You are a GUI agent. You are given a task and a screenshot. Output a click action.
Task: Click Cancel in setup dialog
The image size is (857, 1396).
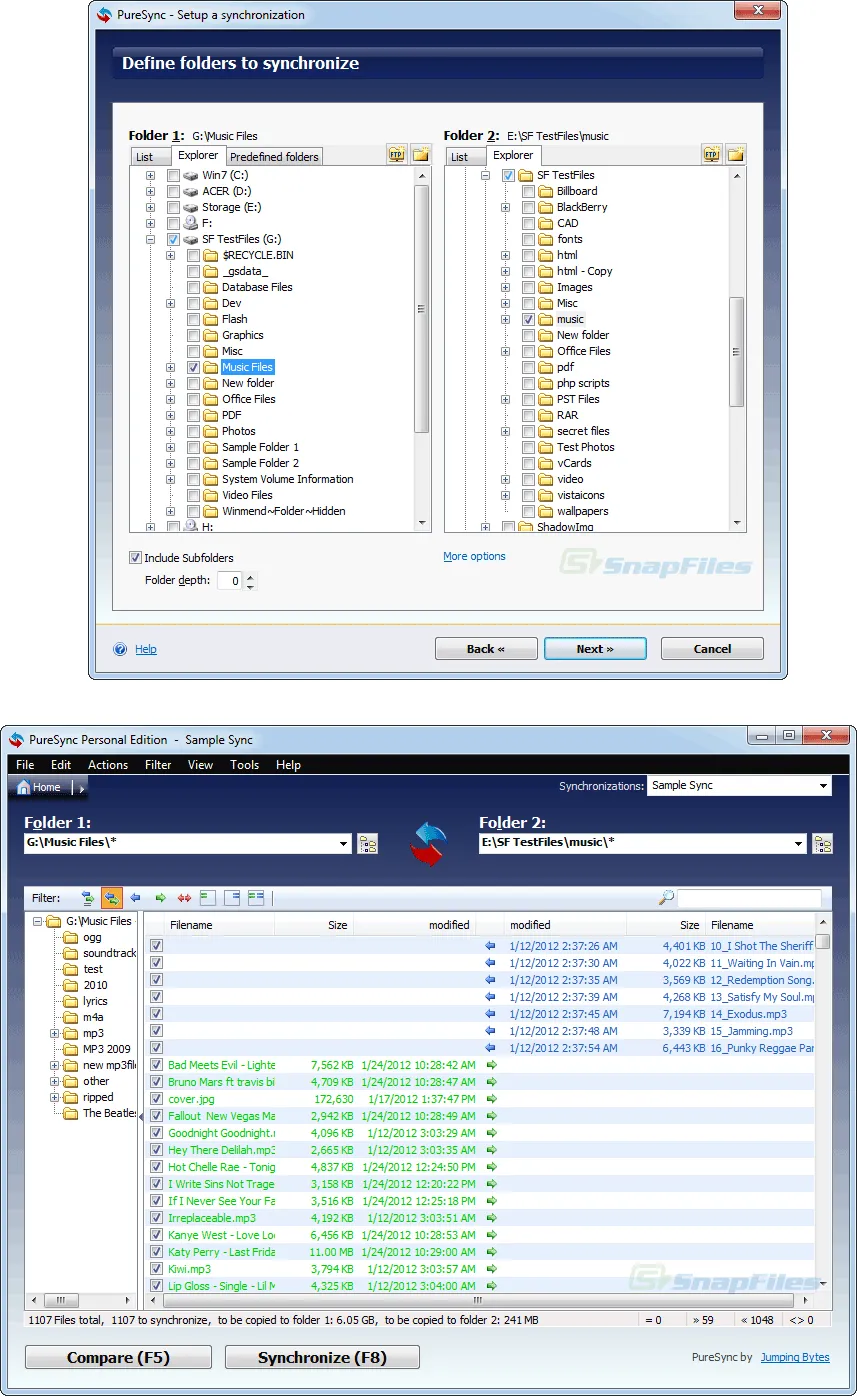(x=712, y=649)
